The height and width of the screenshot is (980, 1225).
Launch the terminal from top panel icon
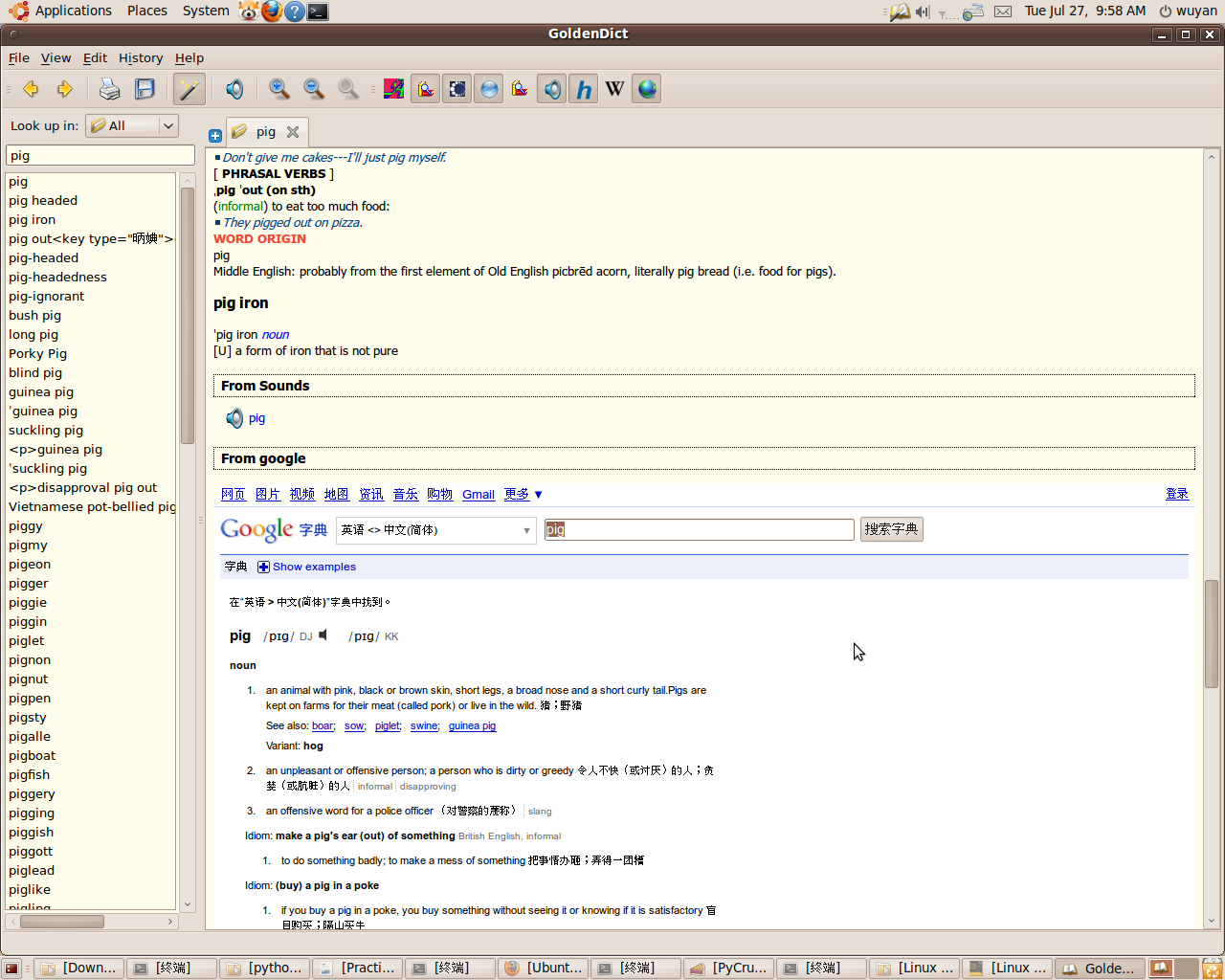(x=318, y=11)
